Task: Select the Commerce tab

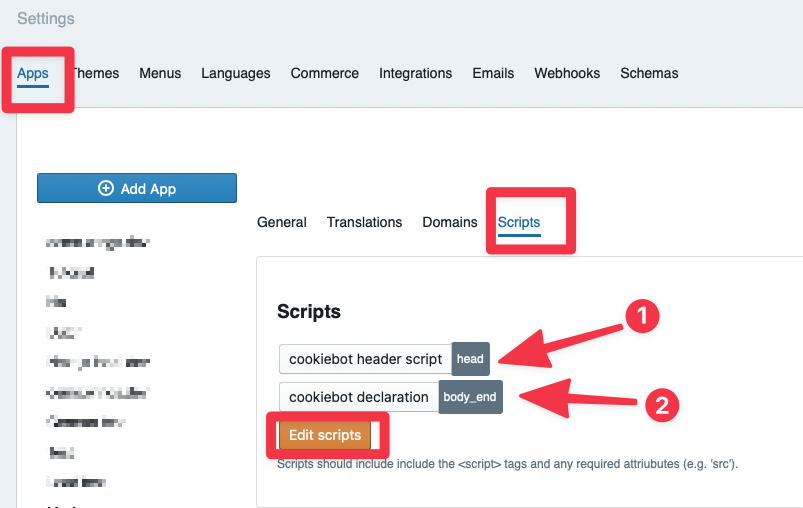Action: [324, 73]
